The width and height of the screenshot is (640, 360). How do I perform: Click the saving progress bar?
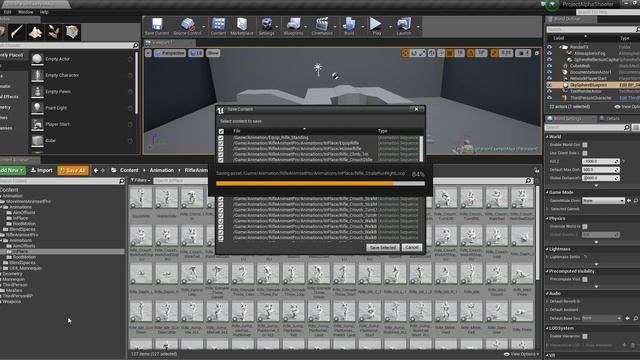320,184
